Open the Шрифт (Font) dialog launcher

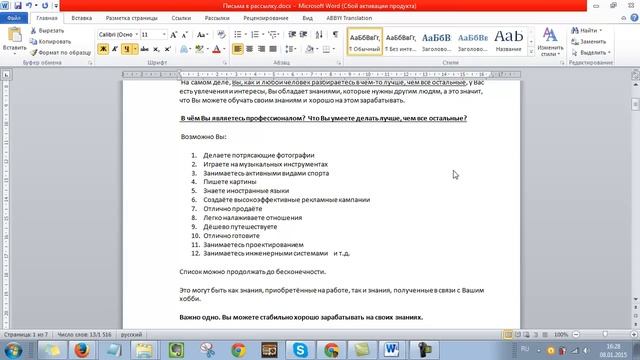coord(224,63)
